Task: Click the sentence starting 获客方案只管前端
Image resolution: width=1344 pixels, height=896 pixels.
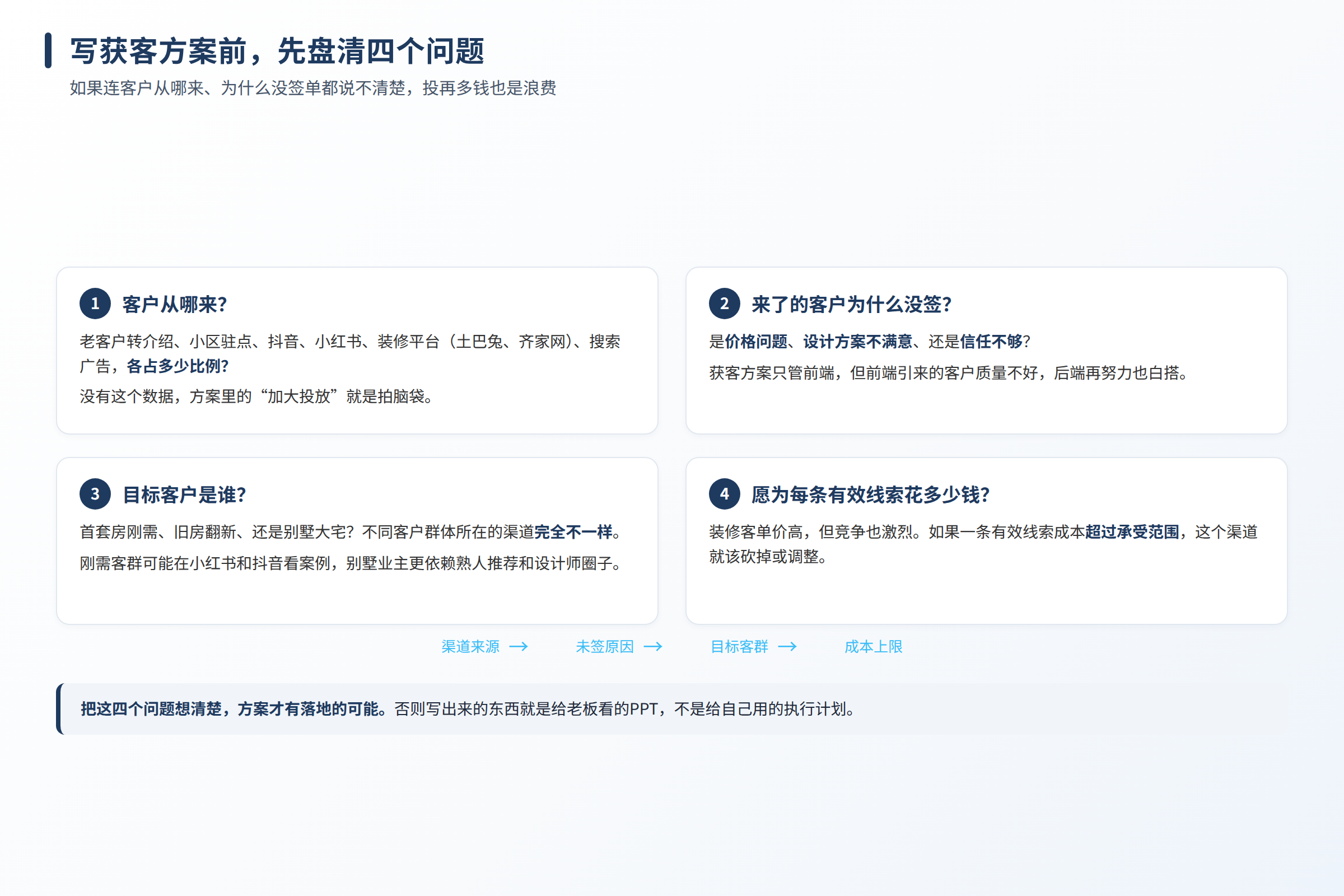Action: (949, 372)
